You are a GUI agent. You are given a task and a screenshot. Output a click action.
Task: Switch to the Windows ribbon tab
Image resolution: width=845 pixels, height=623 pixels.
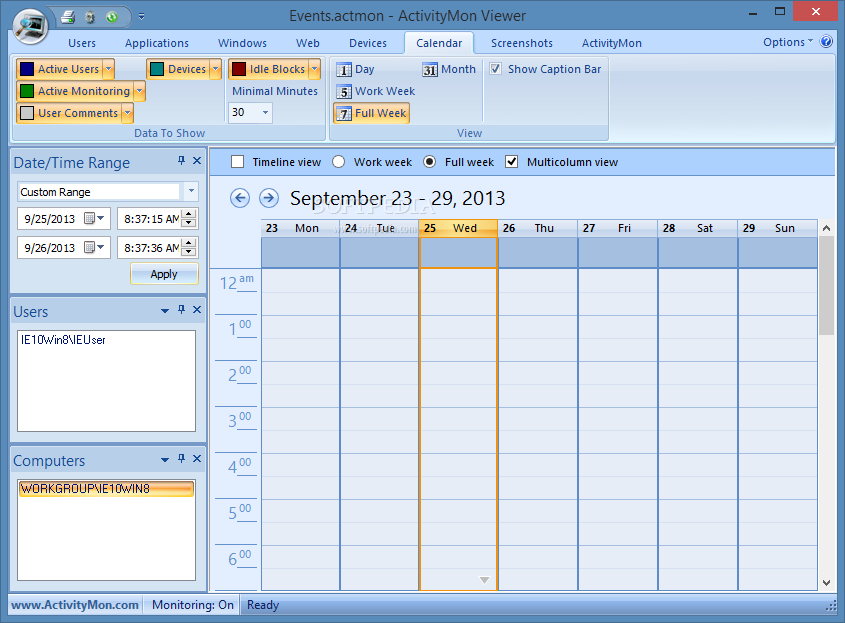242,43
